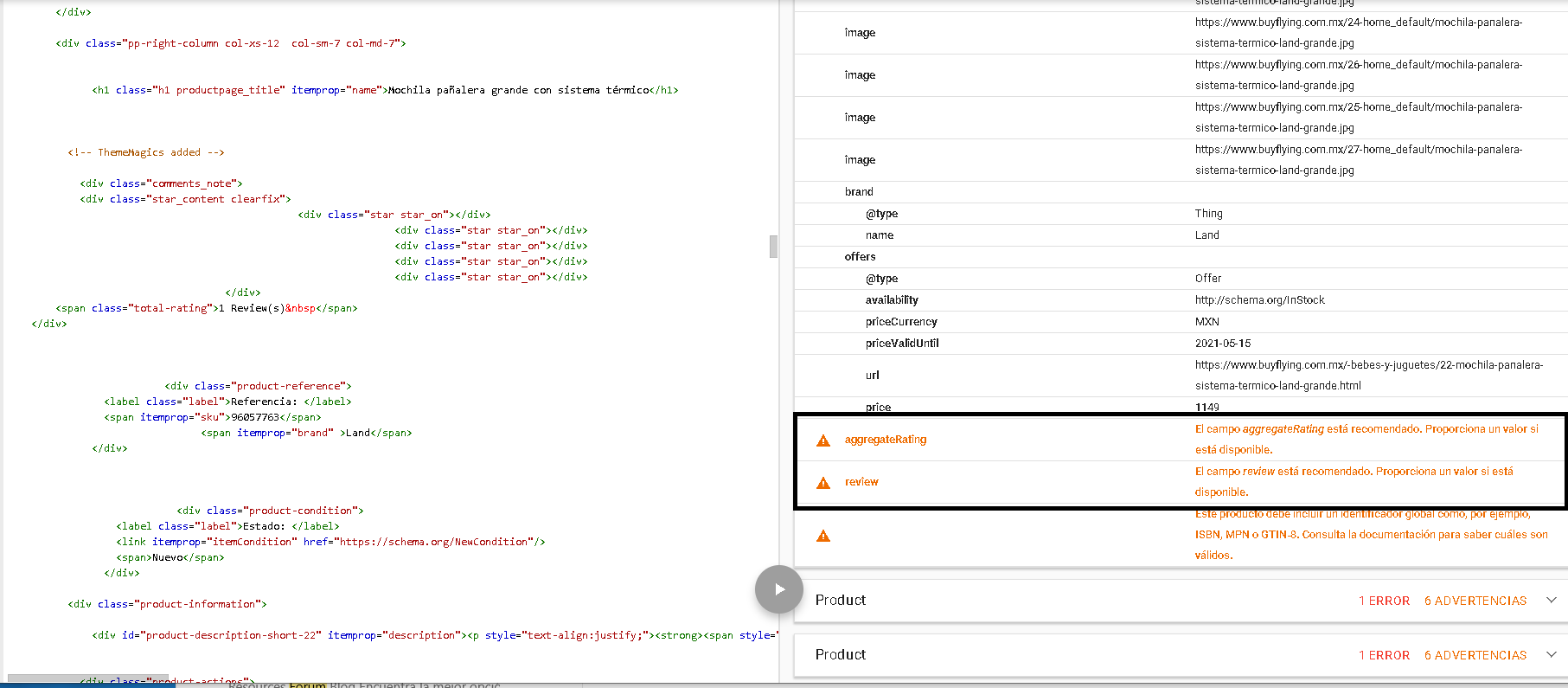Click the comments_note div code line
The width and height of the screenshot is (1568, 688).
point(161,183)
